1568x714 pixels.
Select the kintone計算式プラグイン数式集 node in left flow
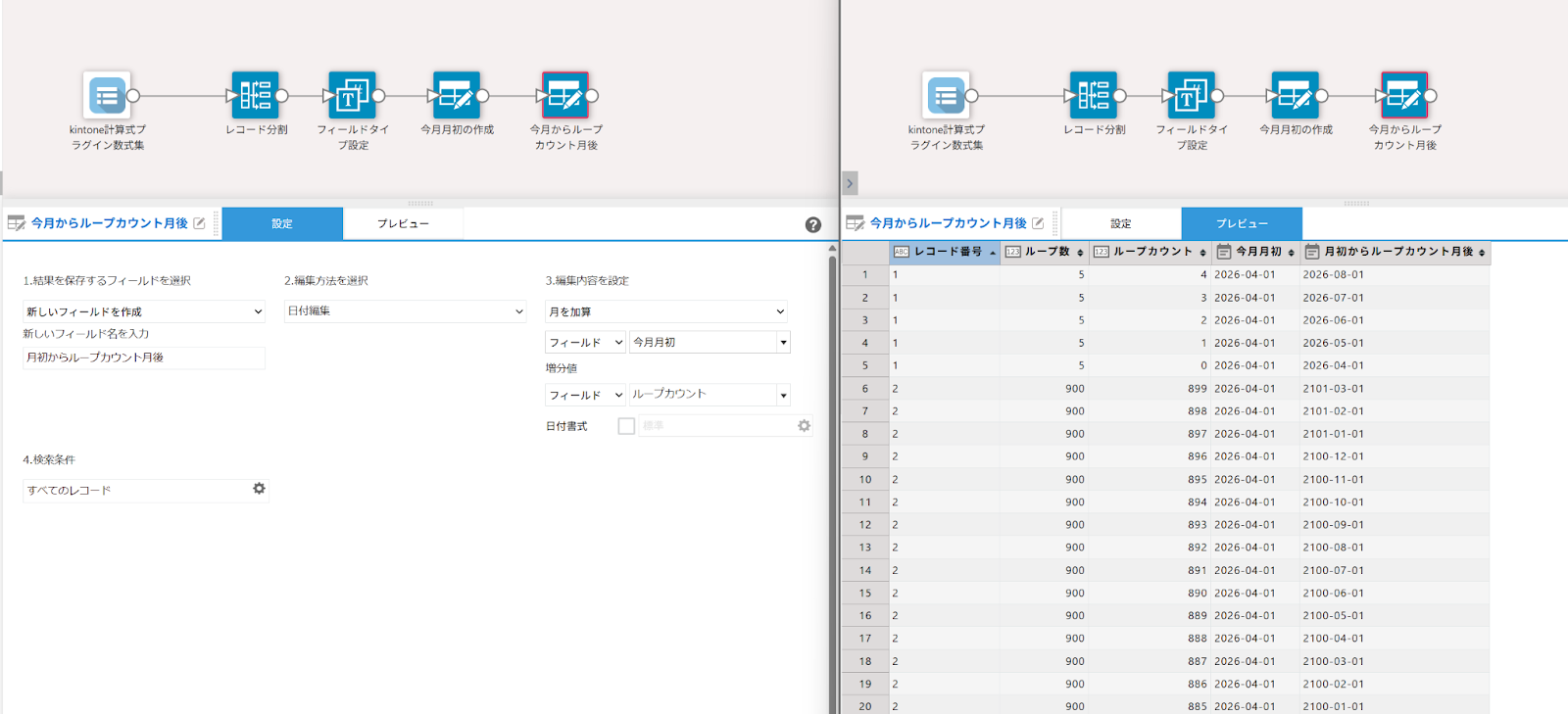point(108,96)
